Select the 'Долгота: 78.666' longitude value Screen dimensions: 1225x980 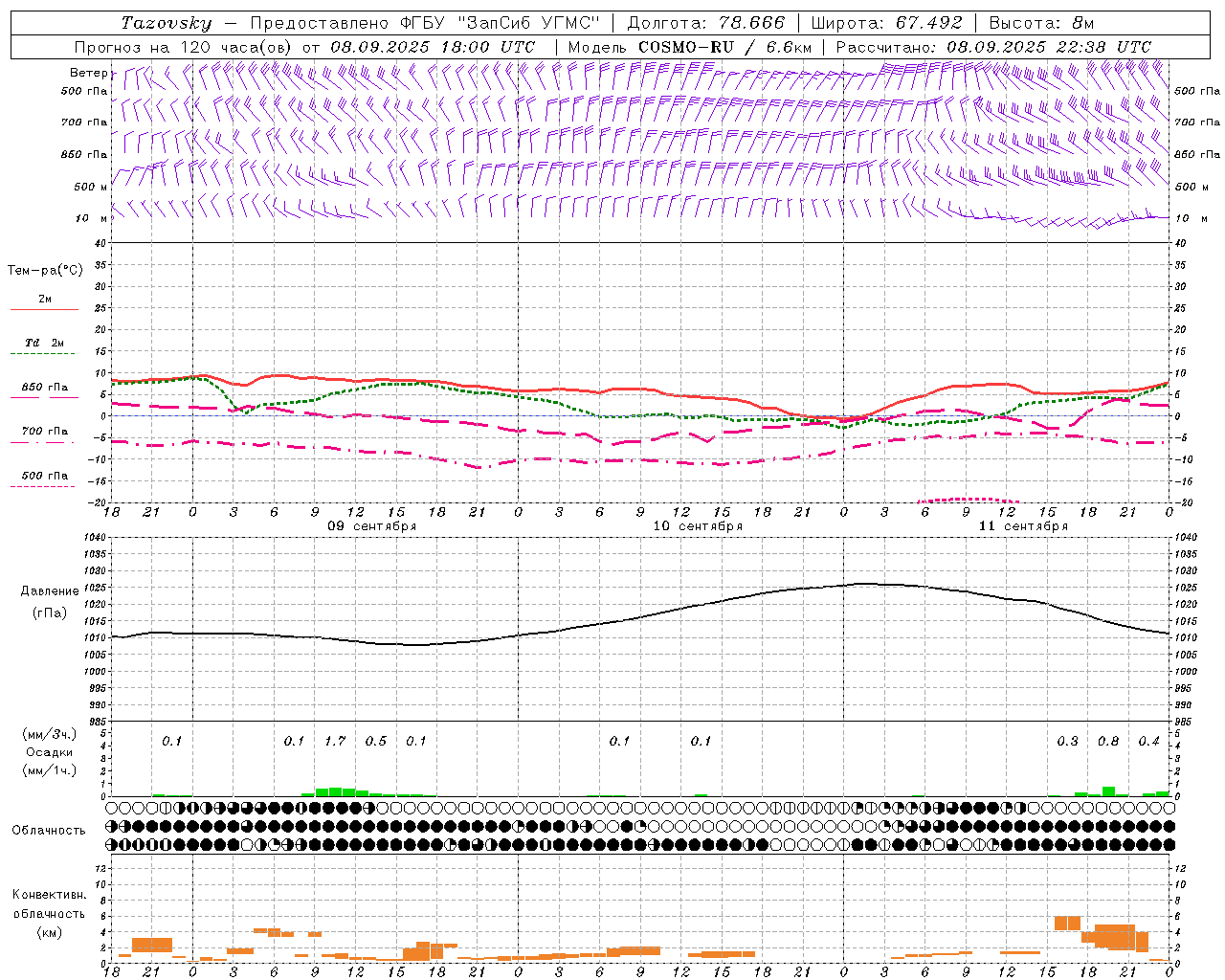click(705, 23)
